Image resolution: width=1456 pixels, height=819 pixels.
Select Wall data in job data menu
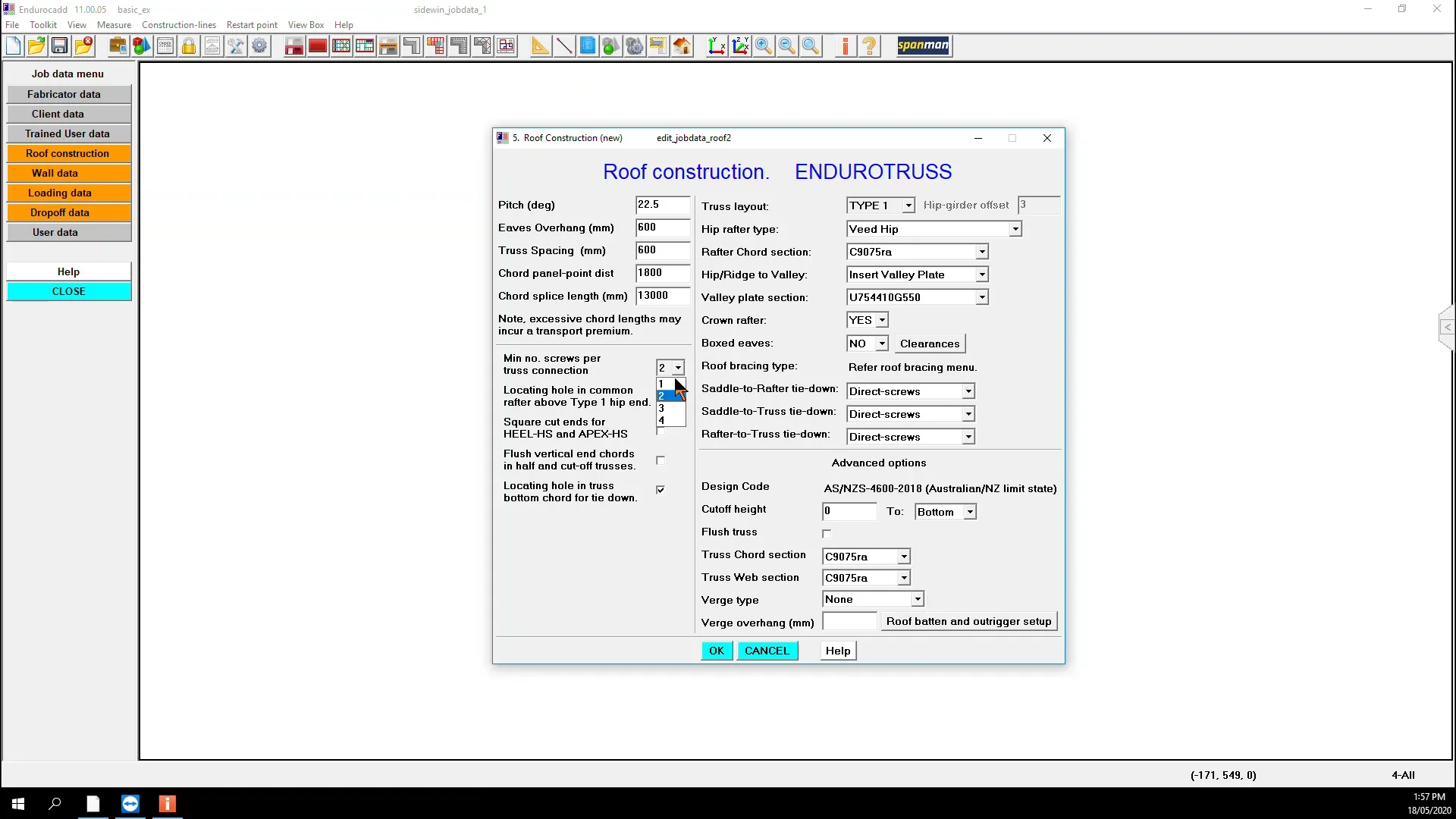[69, 173]
